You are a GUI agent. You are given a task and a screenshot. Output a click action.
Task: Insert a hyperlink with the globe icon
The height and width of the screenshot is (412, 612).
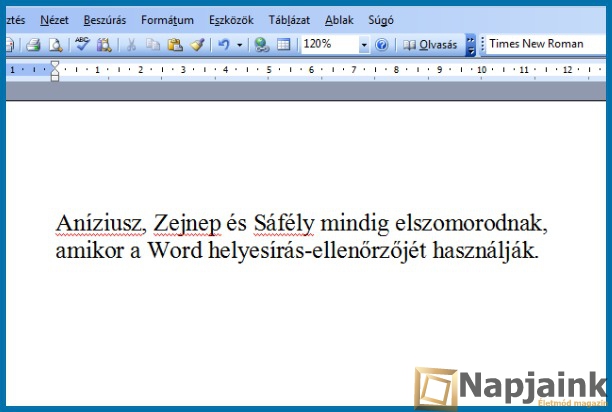pos(262,45)
